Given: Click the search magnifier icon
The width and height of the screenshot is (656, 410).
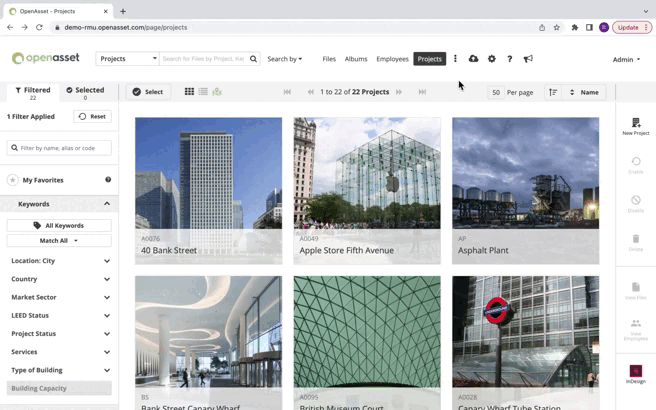Looking at the screenshot, I should coord(253,59).
